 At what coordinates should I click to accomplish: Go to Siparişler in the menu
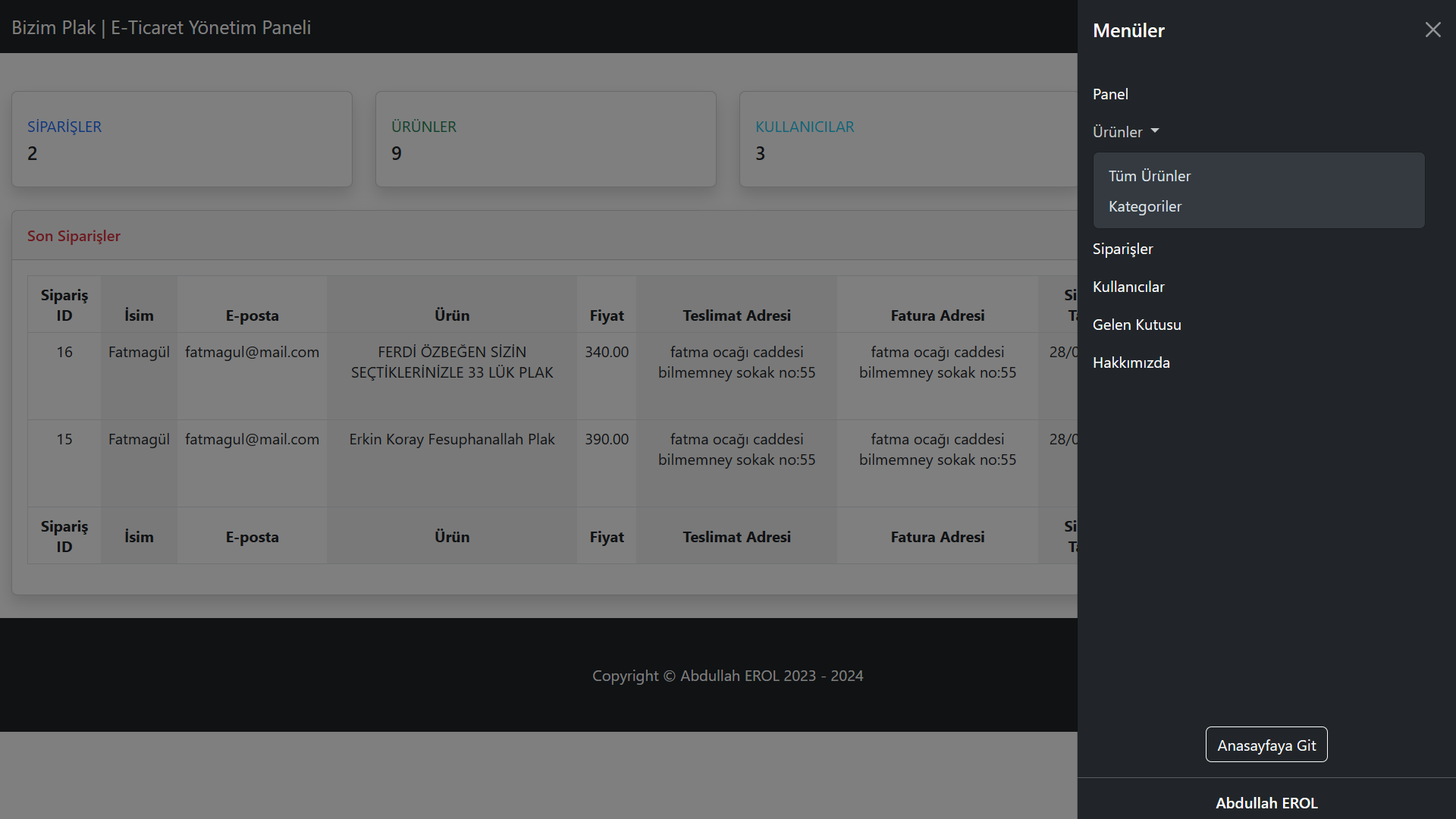pos(1122,249)
